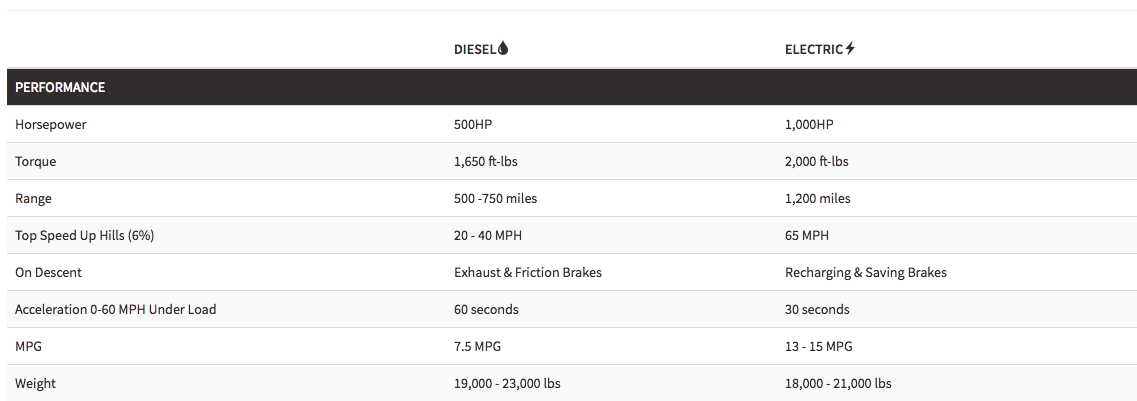Click the Torque row label
The width and height of the screenshot is (1137, 401).
[36, 162]
